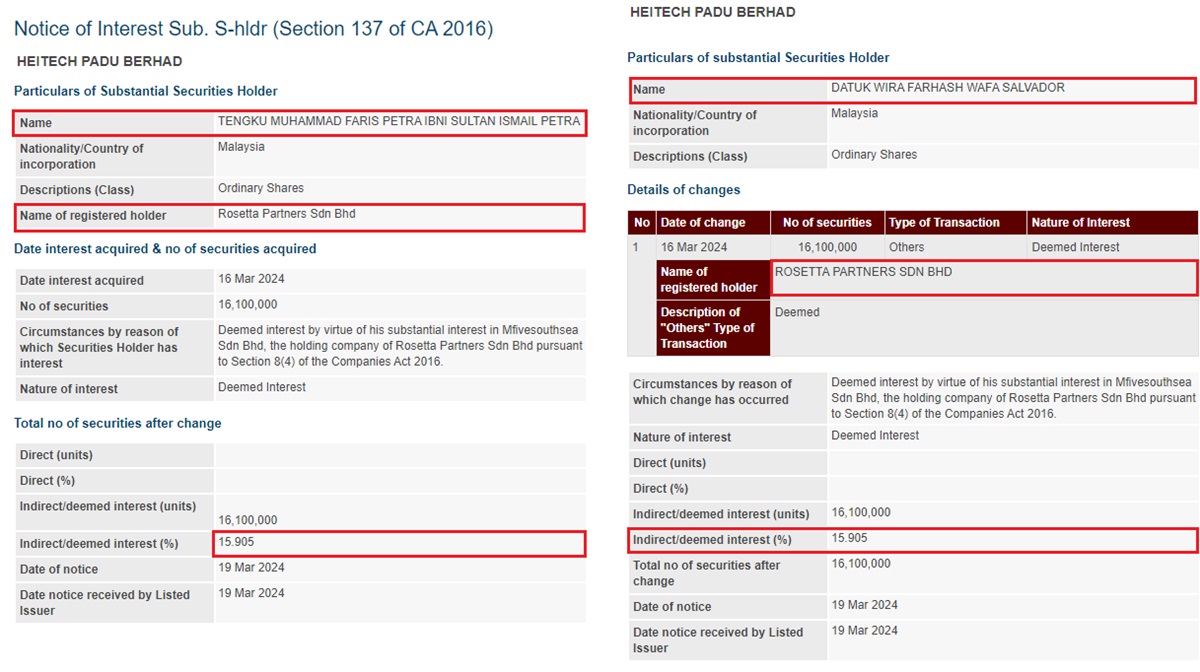Click row number 1 in the changes table
This screenshot has height=672, width=1200.
[635, 247]
